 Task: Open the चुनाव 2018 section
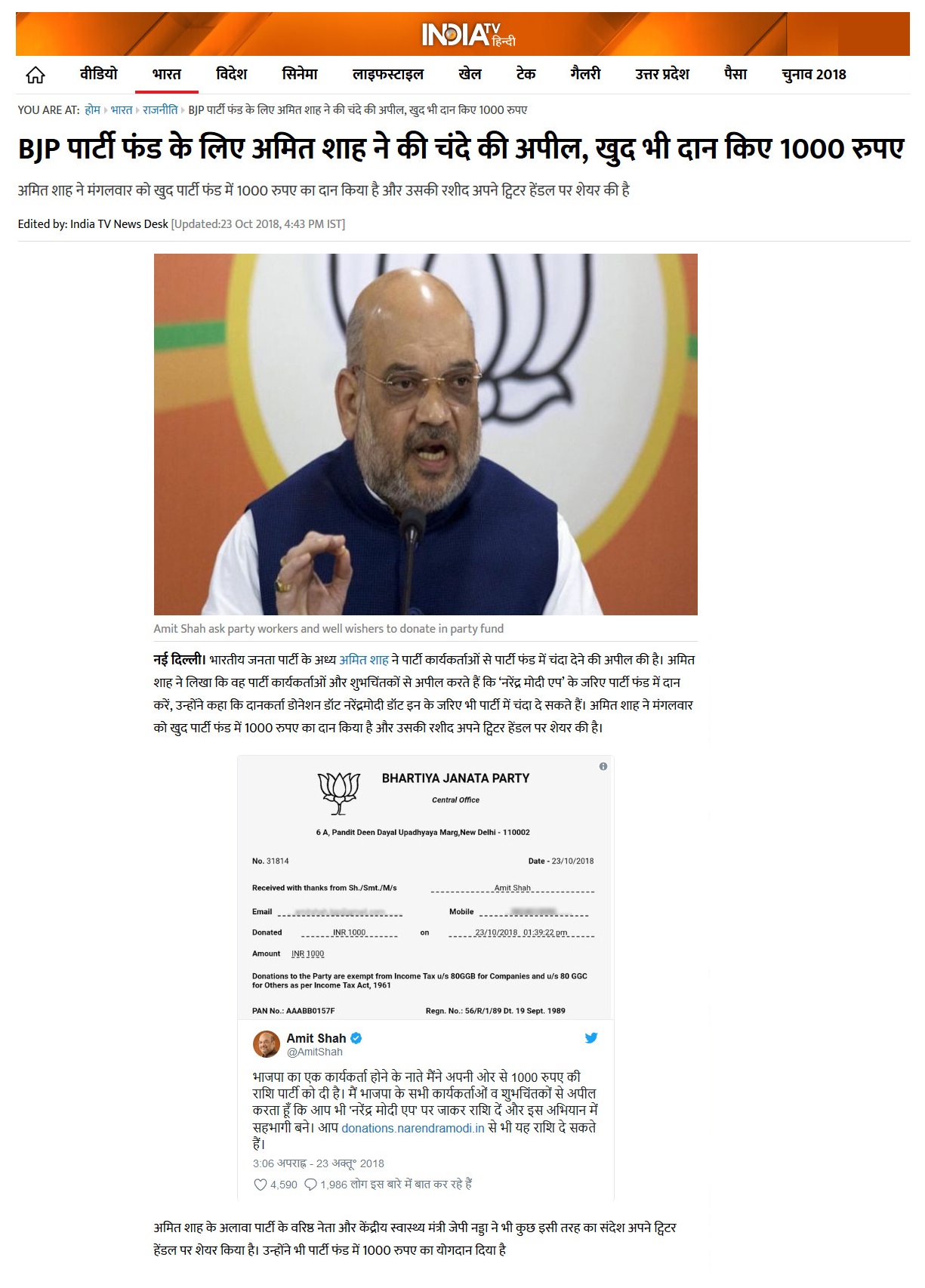pyautogui.click(x=814, y=74)
